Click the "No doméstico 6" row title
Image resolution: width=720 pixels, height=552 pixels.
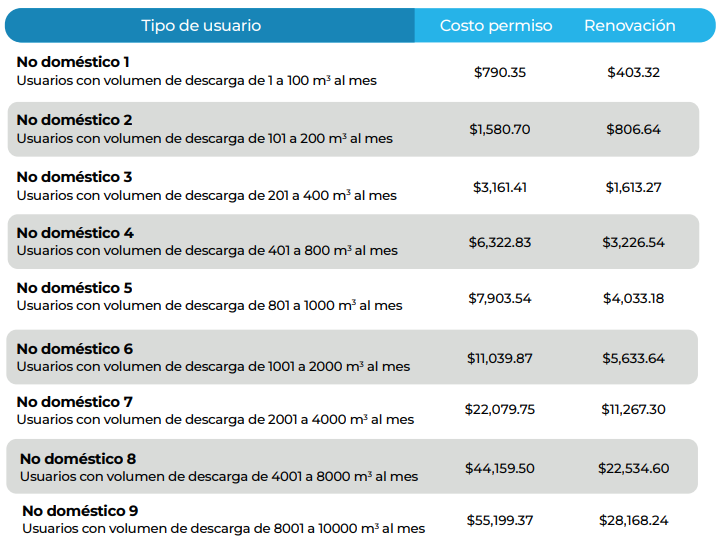tap(75, 349)
